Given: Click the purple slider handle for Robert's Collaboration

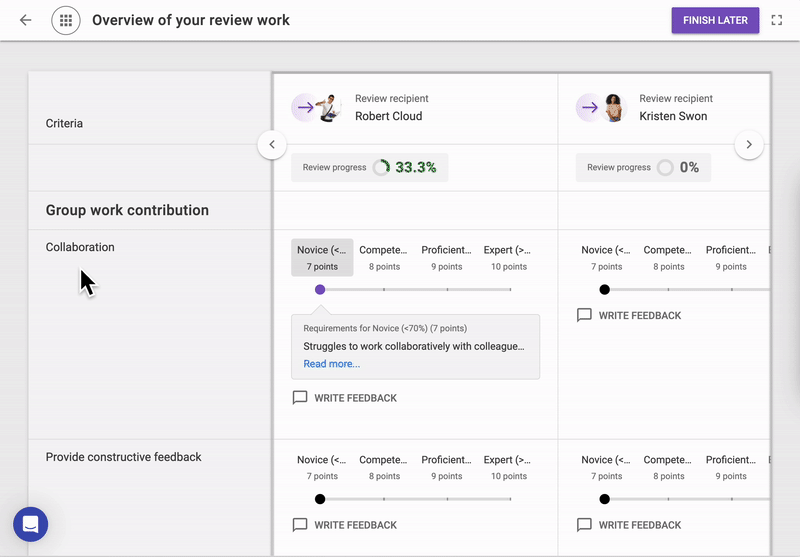Looking at the screenshot, I should tap(320, 290).
